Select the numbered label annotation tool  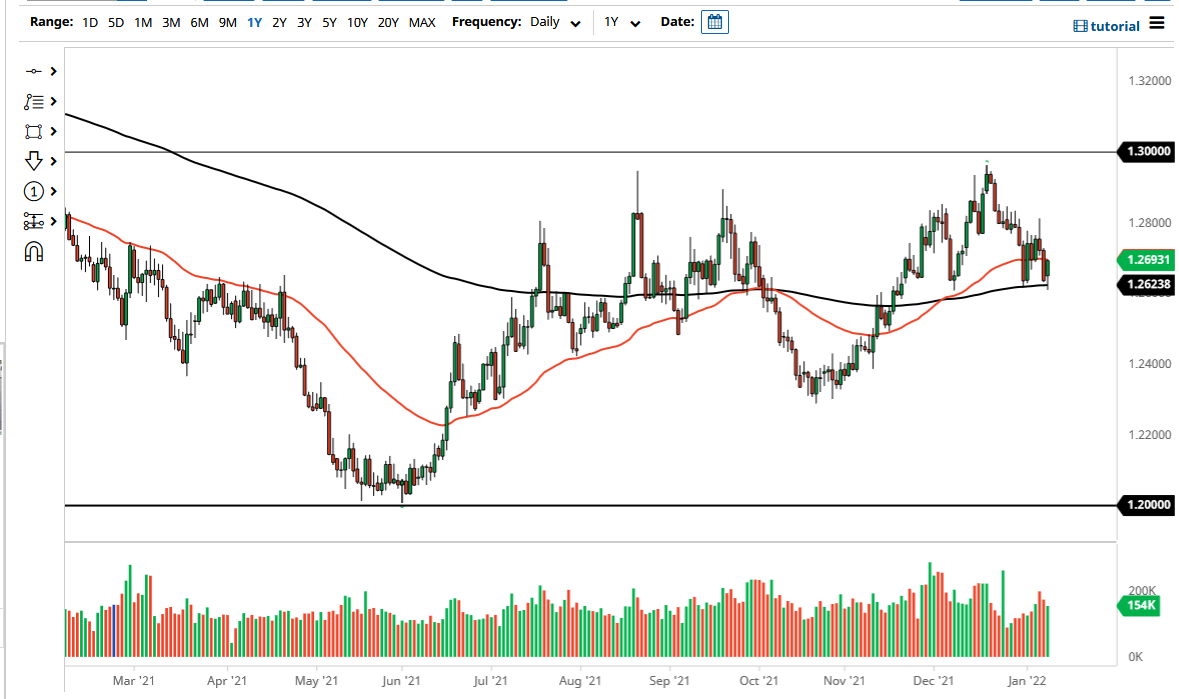tap(33, 191)
